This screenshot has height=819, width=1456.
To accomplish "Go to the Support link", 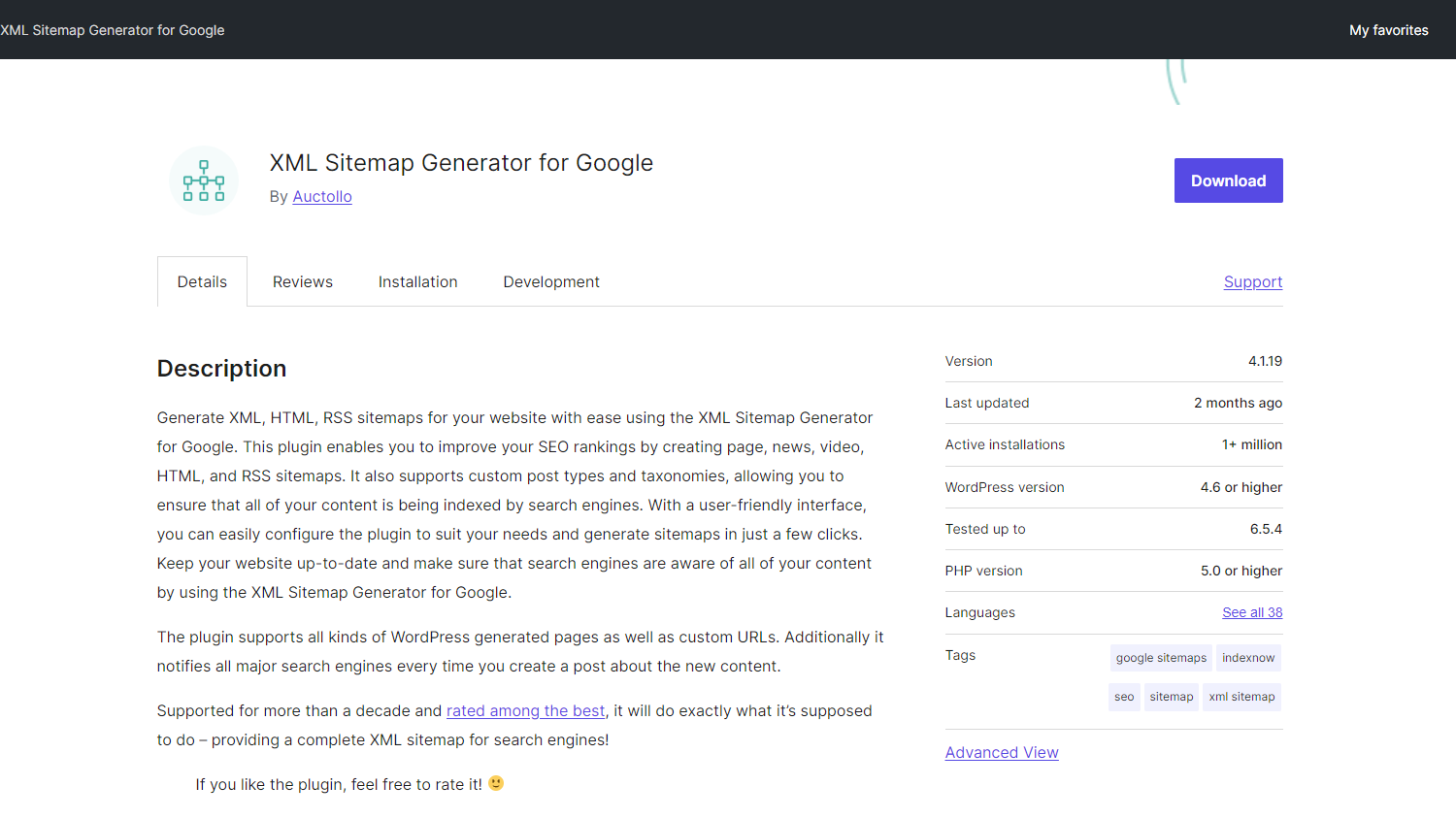I will [x=1252, y=281].
